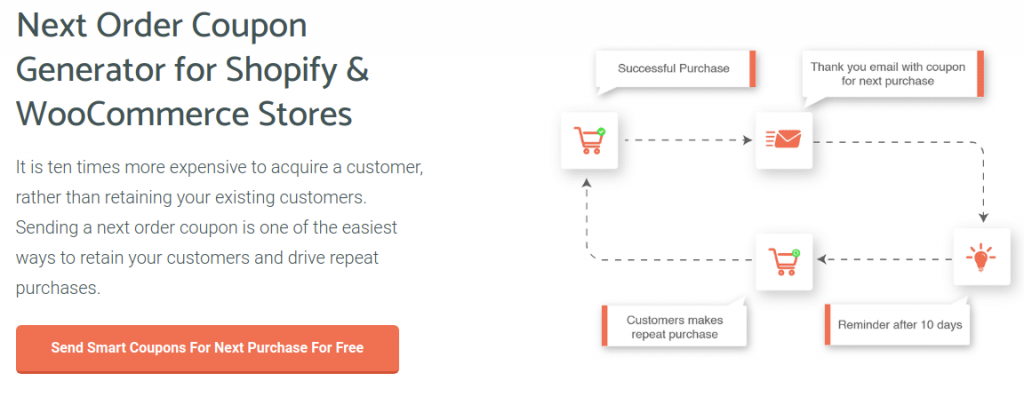Select the Successful Purchase callout
Screen dimensions: 1024x397
(675, 71)
